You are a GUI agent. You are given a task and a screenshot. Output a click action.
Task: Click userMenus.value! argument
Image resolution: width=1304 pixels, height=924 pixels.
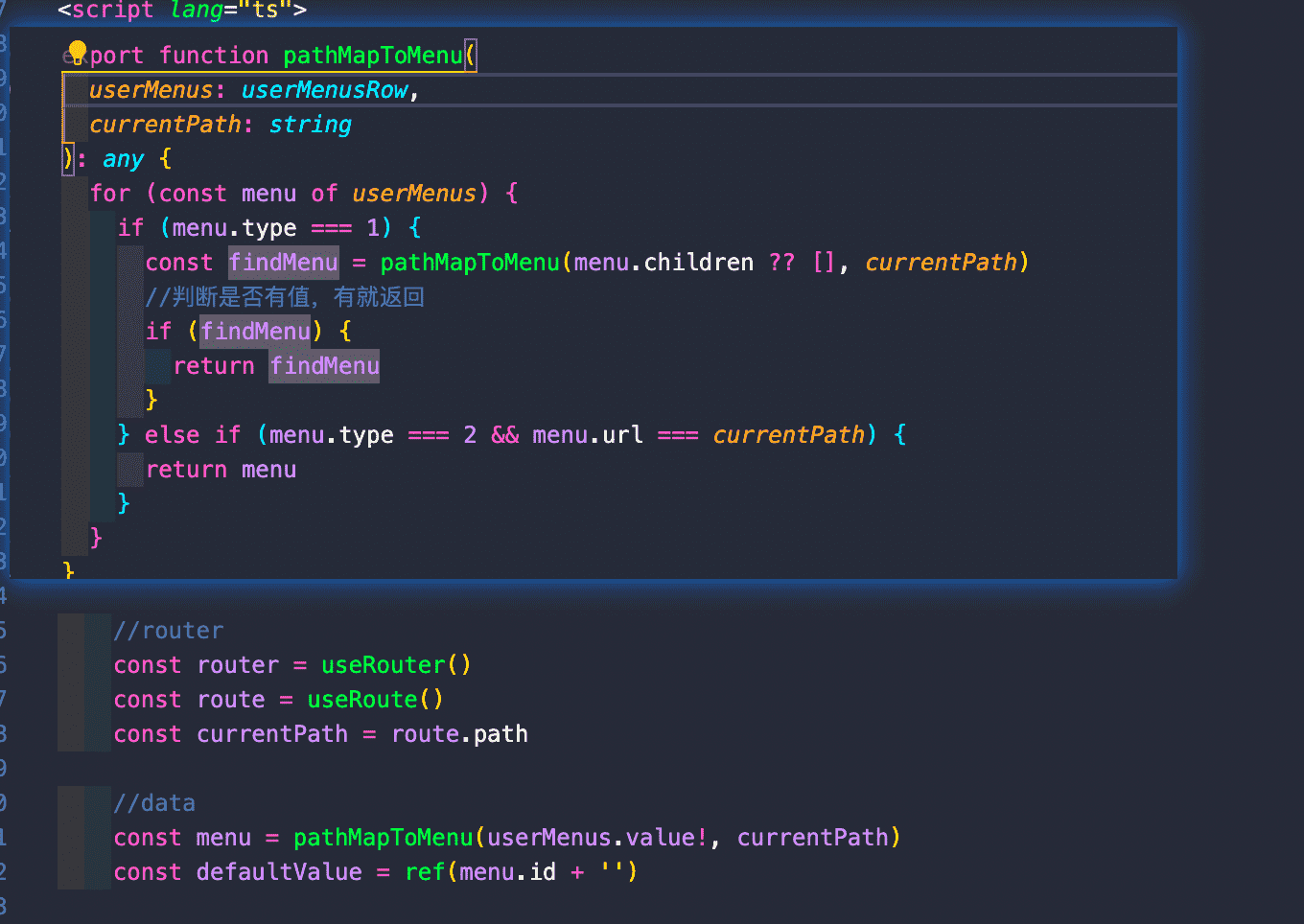click(x=597, y=838)
